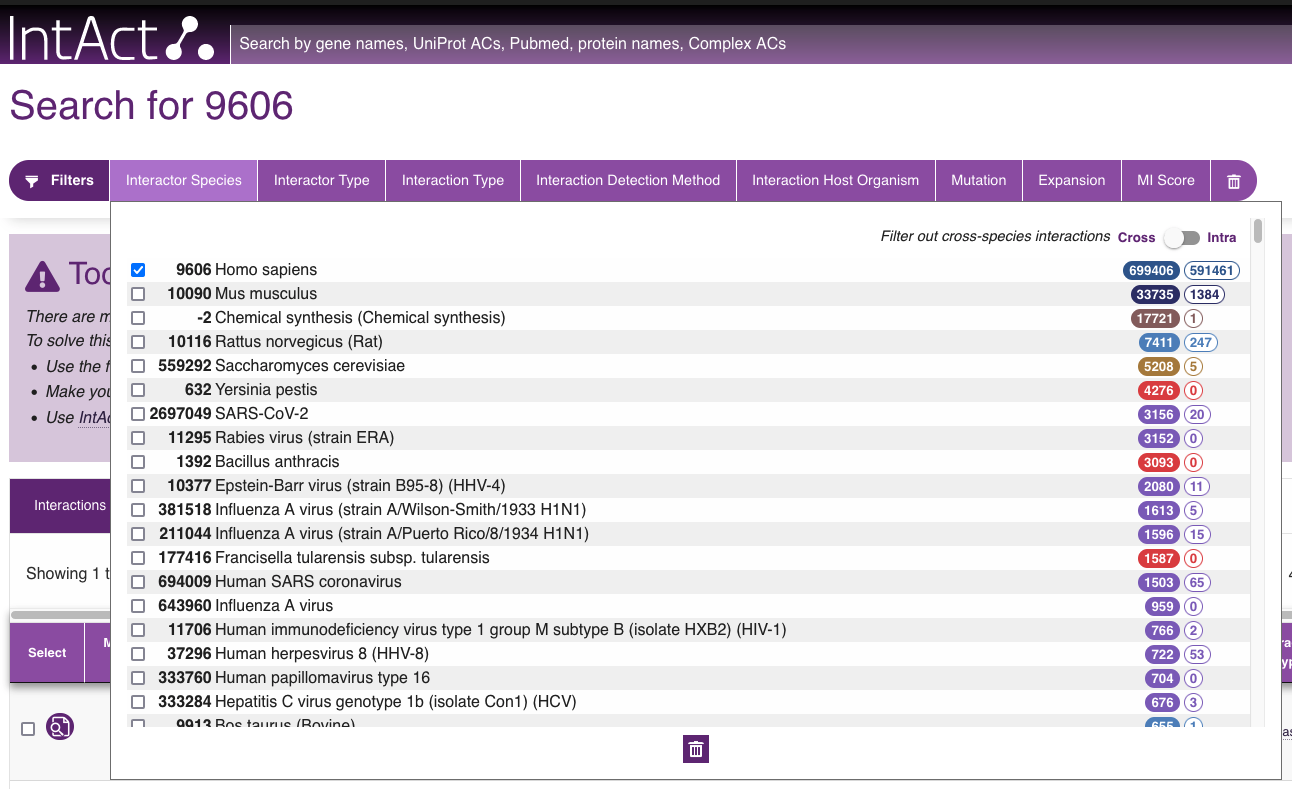The width and height of the screenshot is (1292, 789).
Task: Open the Interaction Host Organism filter
Action: point(836,180)
